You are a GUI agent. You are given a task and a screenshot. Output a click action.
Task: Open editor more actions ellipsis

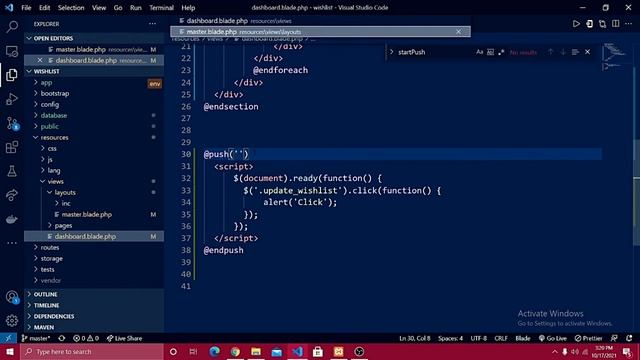[x=629, y=24]
